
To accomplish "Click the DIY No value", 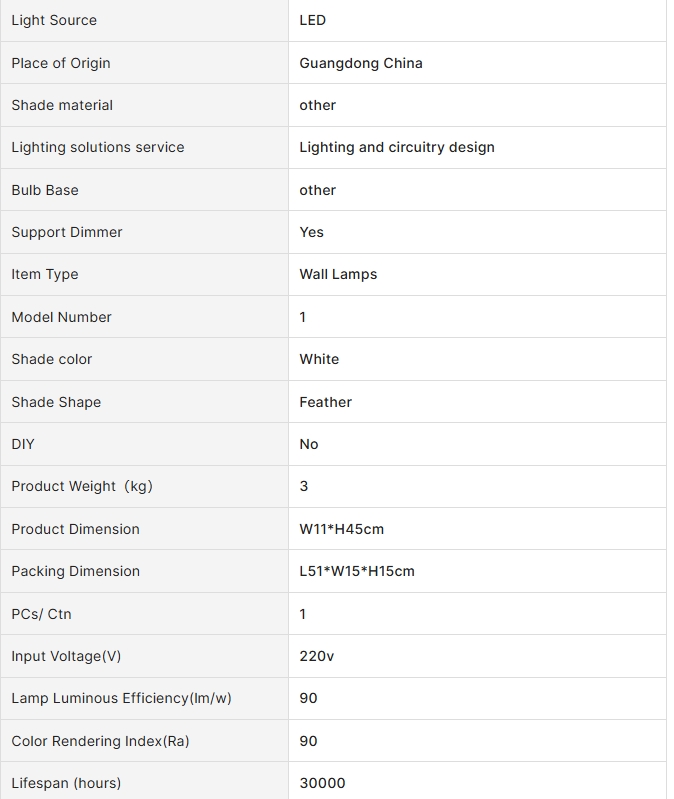I will 309,444.
